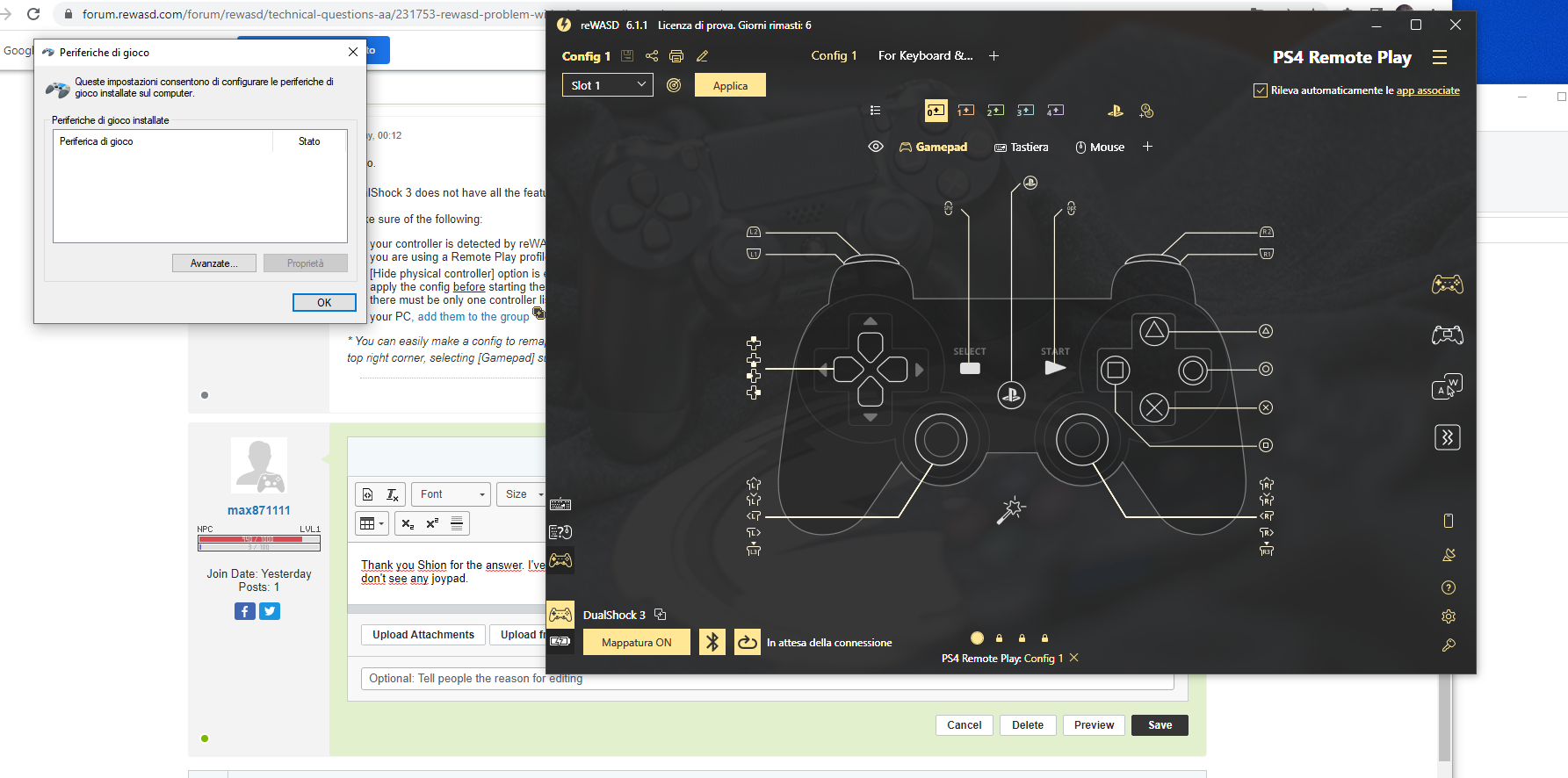
Task: Select the 'For Keyboard &...' config tab
Action: (925, 55)
